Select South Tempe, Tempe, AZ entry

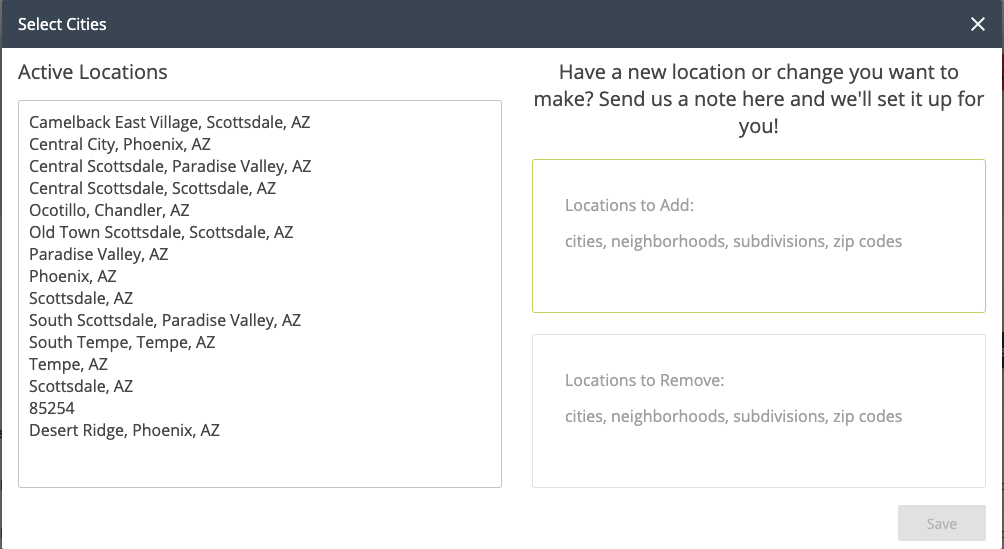122,342
